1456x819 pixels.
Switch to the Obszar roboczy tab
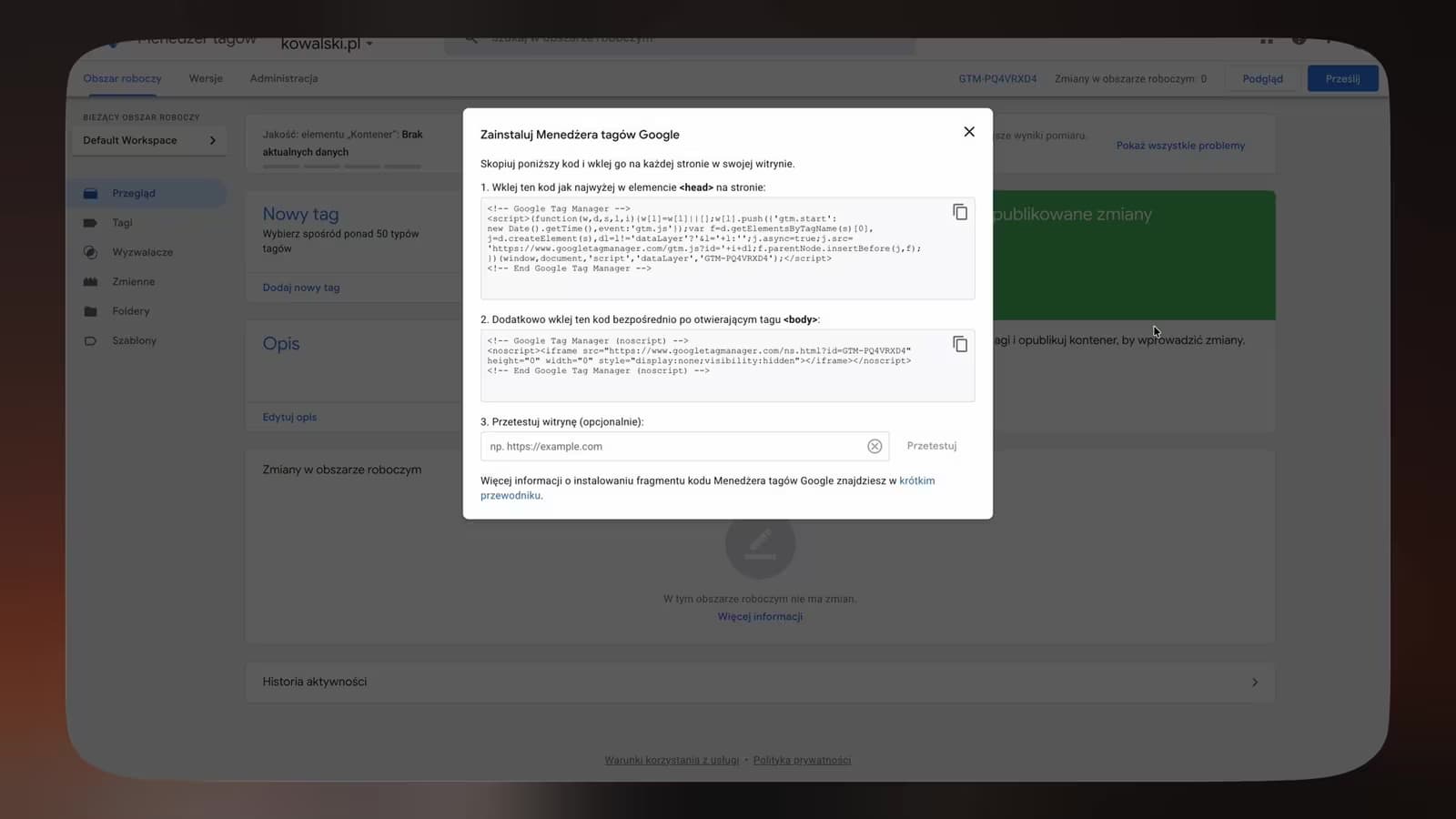click(x=122, y=78)
